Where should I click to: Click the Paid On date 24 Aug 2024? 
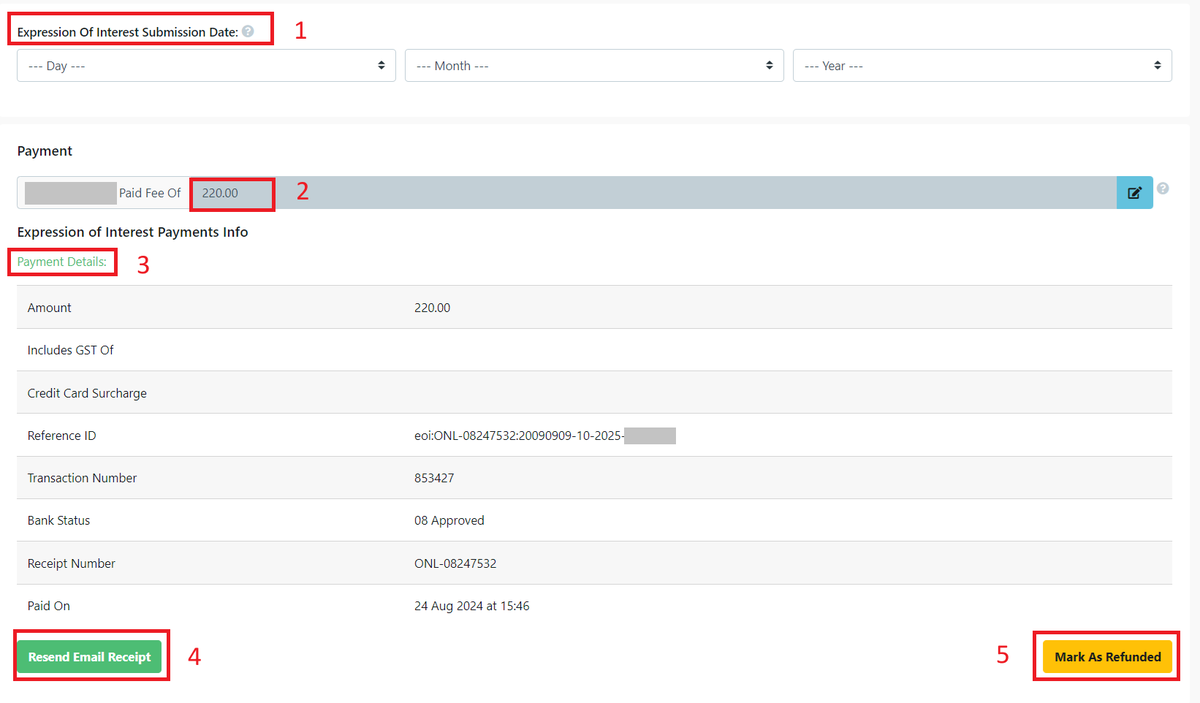click(x=471, y=605)
